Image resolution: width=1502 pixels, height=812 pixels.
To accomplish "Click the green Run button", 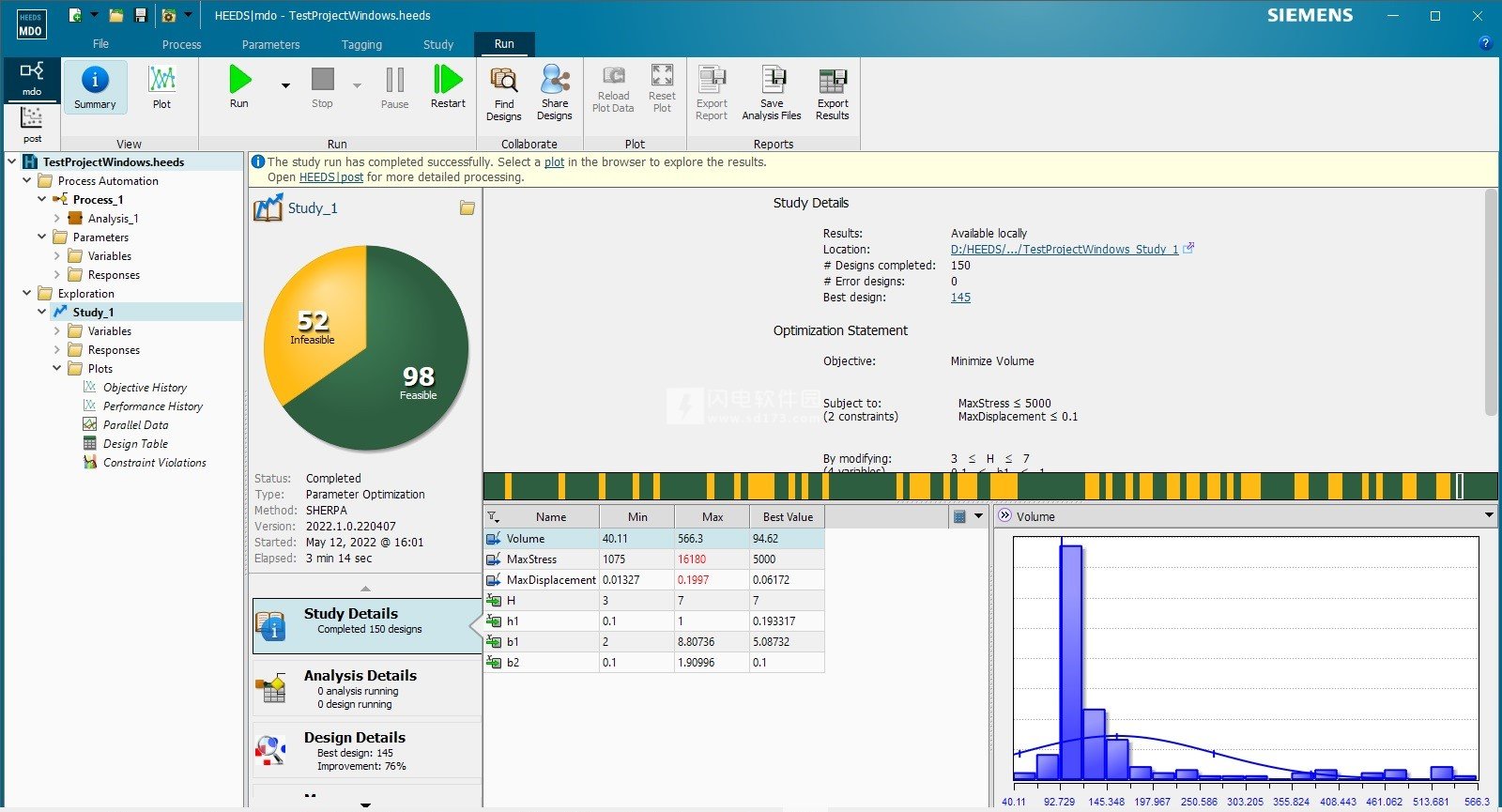I will pos(239,82).
